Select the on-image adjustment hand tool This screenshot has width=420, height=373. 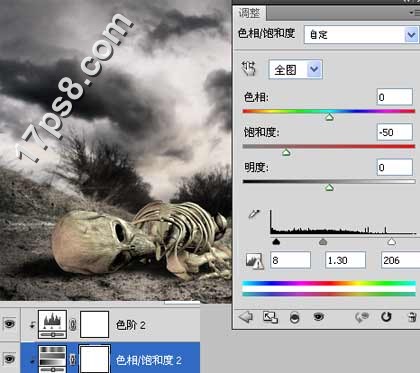pos(249,68)
